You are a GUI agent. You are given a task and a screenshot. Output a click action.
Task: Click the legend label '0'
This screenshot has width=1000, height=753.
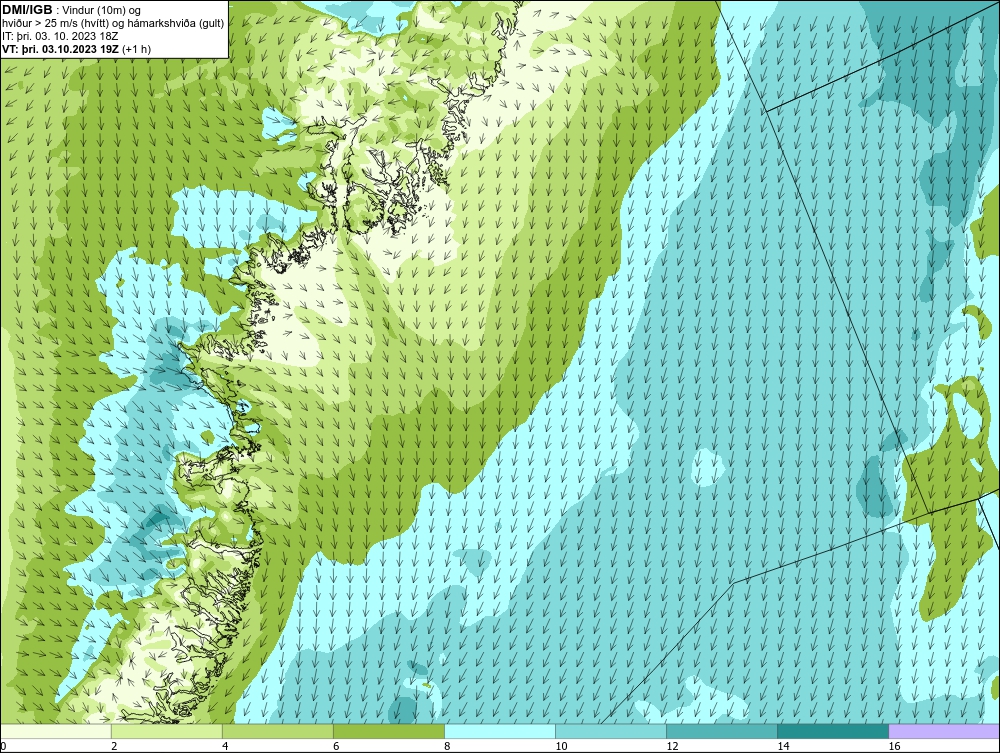[x=3, y=746]
